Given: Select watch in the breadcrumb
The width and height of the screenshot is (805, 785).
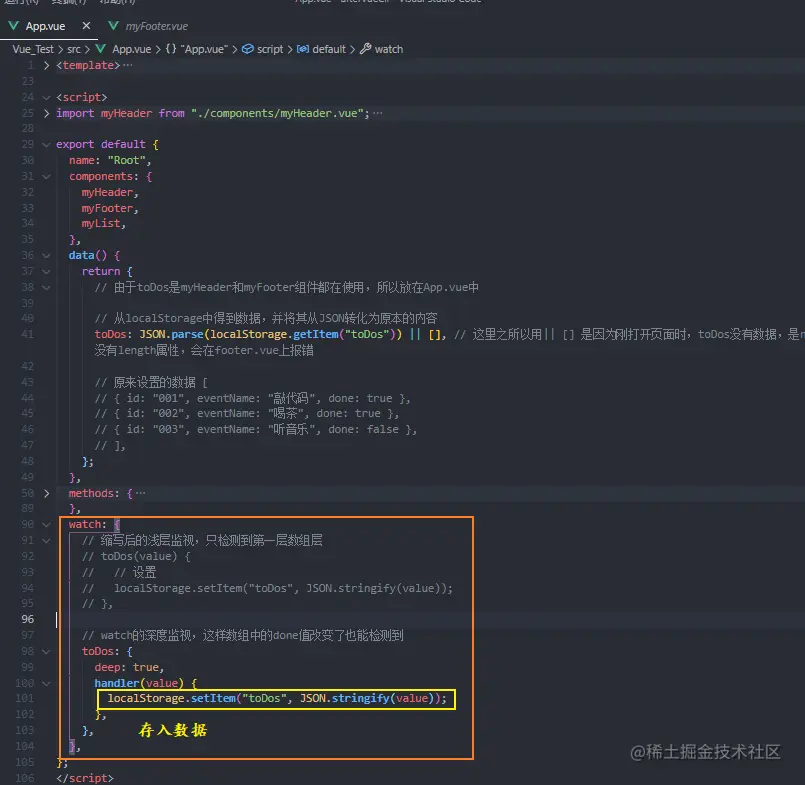Looking at the screenshot, I should (389, 49).
